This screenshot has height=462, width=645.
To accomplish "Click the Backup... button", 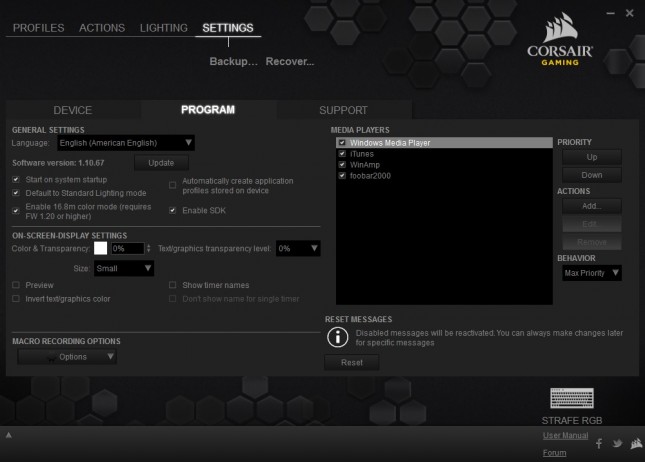I will [x=233, y=61].
